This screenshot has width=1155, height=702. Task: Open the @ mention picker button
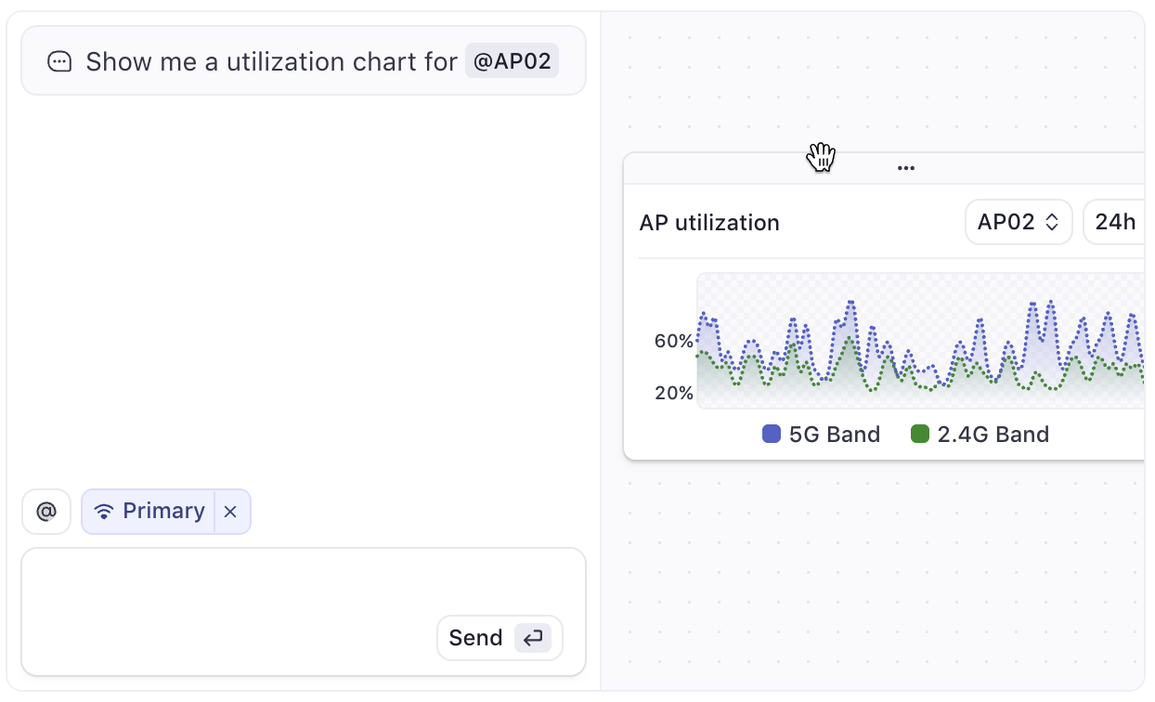pyautogui.click(x=46, y=511)
